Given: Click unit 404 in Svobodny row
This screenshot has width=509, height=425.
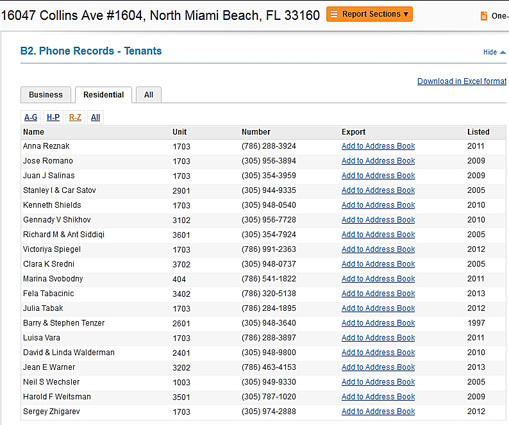Looking at the screenshot, I should (x=179, y=279).
